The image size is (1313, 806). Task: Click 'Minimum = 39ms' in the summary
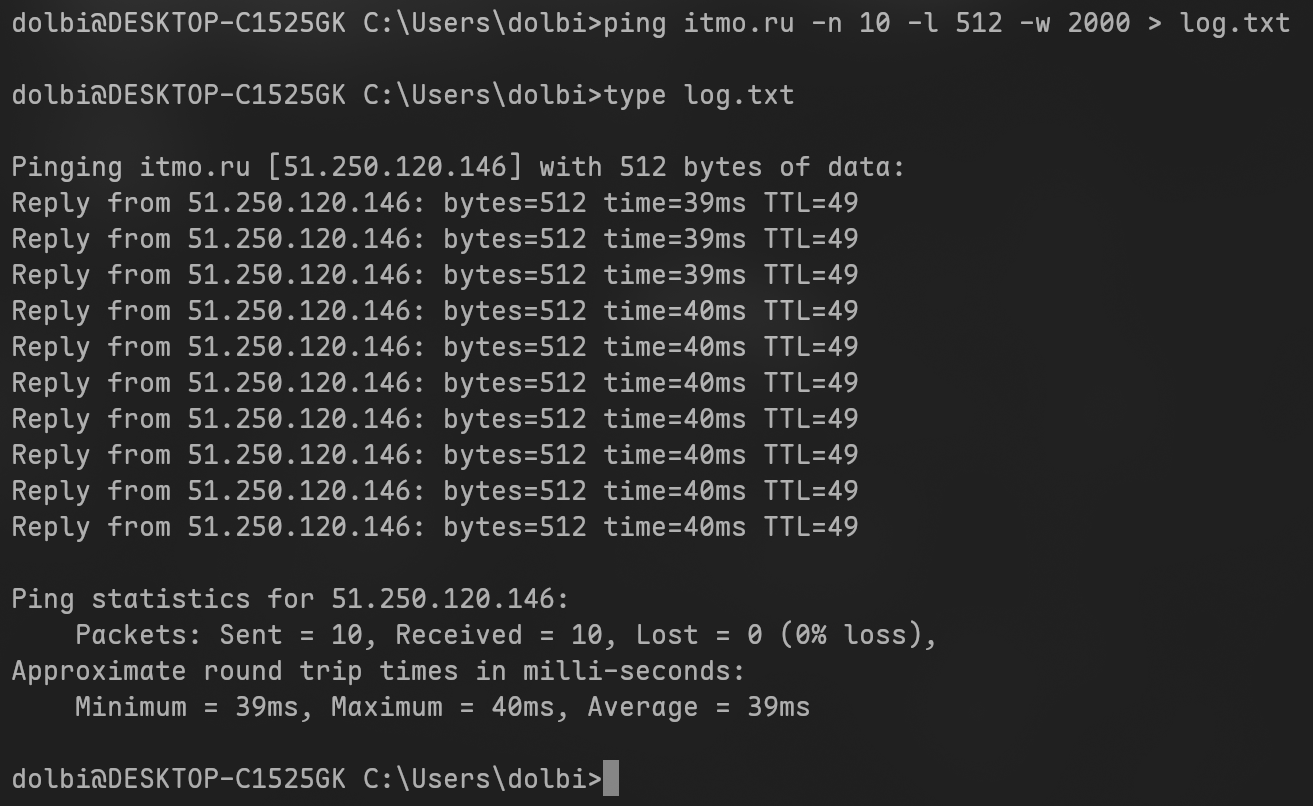tap(187, 707)
